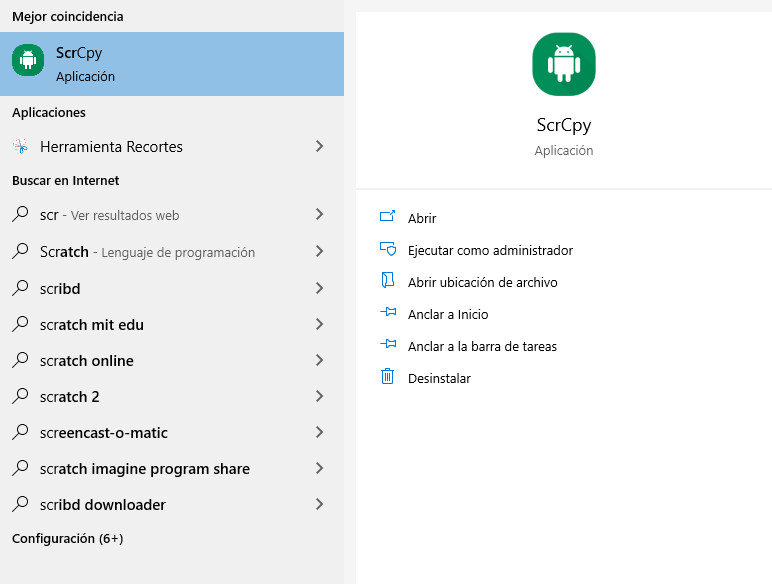
Task: Open the scribd downloader search suggestion
Action: tap(172, 504)
